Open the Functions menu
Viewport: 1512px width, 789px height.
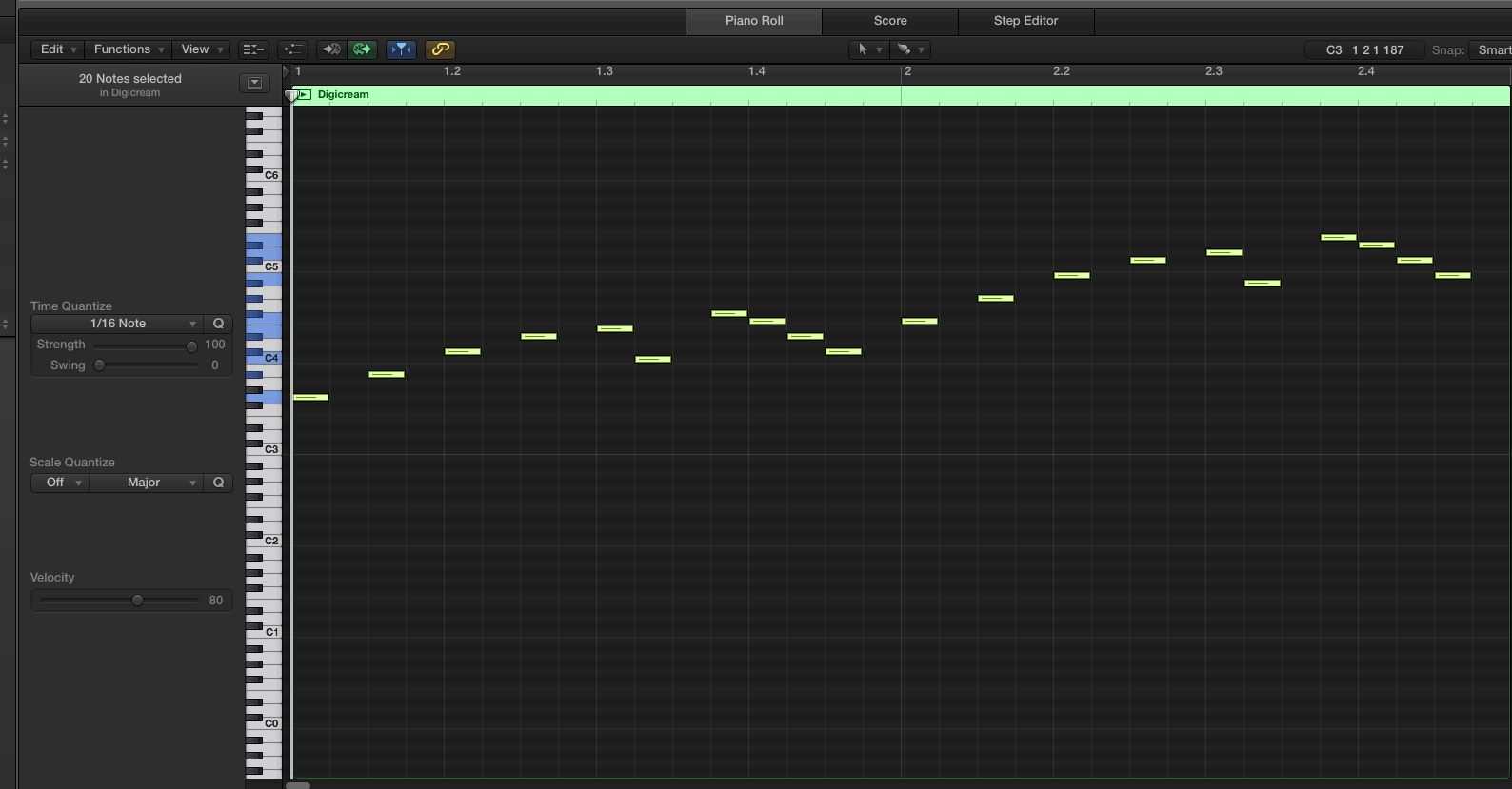[129, 49]
